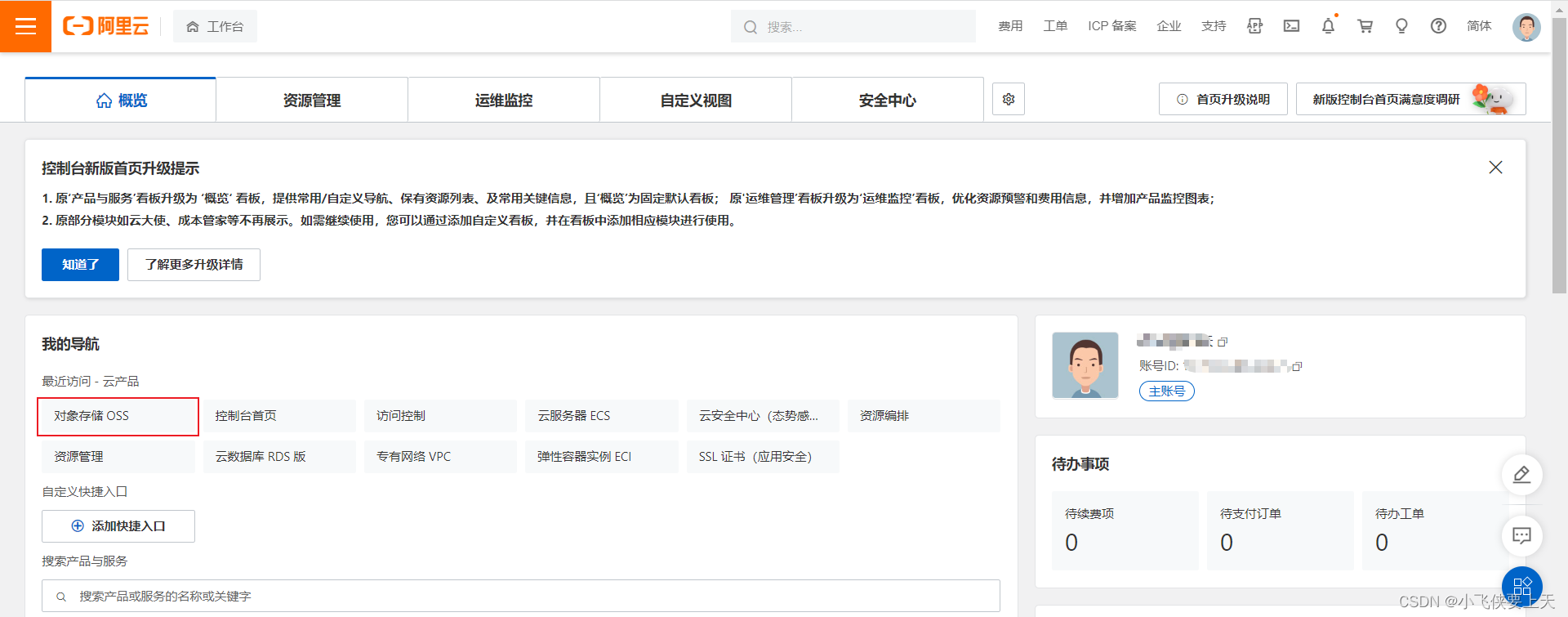Switch to the 运维监控 tab
Image resolution: width=1568 pixels, height=617 pixels.
(504, 100)
